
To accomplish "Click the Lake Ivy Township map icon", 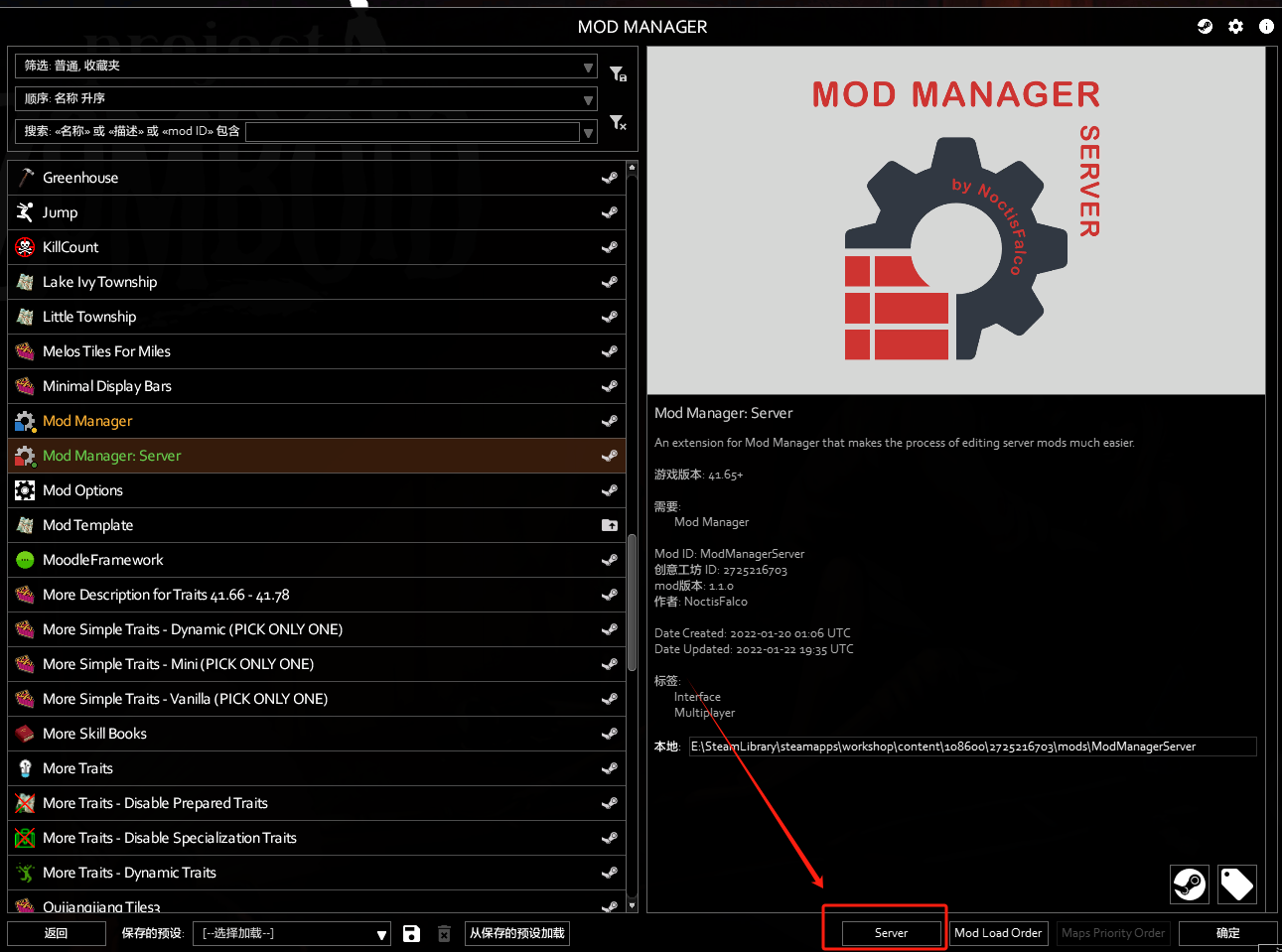I will 25,282.
